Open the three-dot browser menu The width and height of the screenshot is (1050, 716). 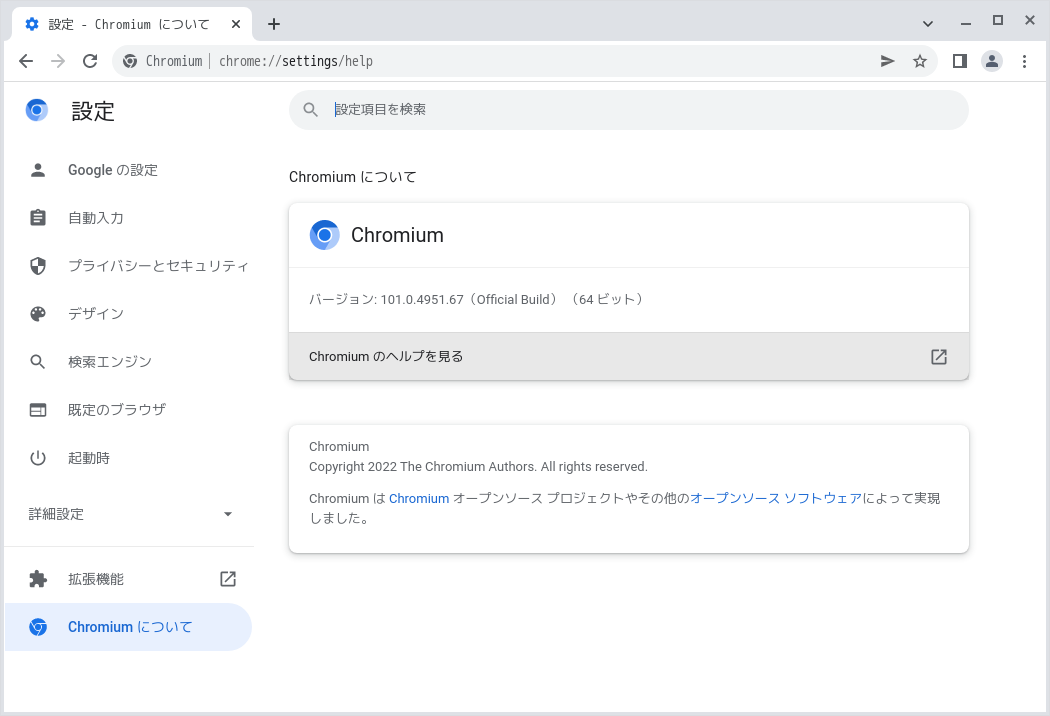(x=1024, y=61)
